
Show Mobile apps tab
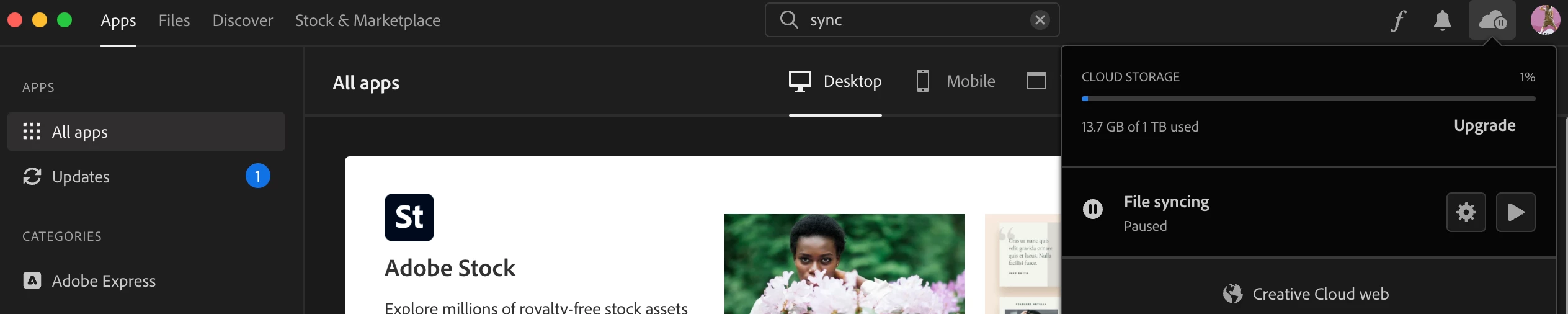(x=956, y=81)
